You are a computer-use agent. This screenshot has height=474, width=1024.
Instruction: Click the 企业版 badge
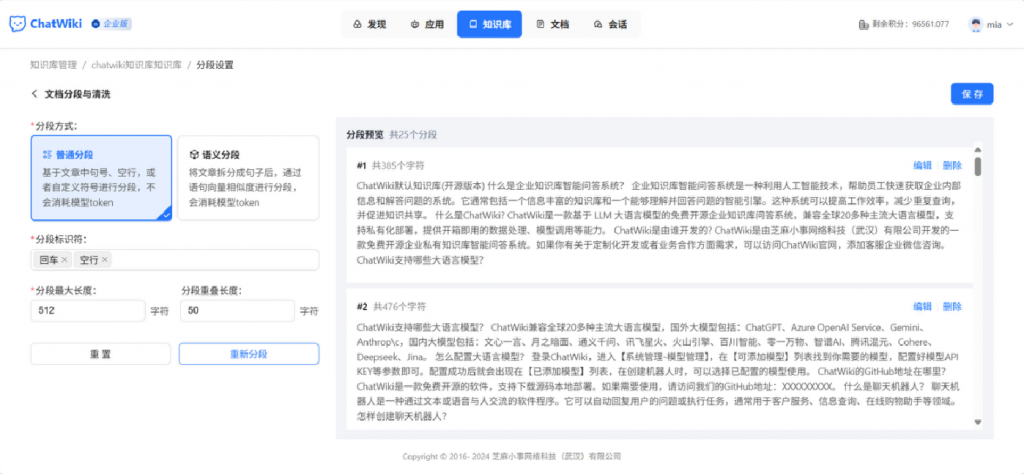112,24
